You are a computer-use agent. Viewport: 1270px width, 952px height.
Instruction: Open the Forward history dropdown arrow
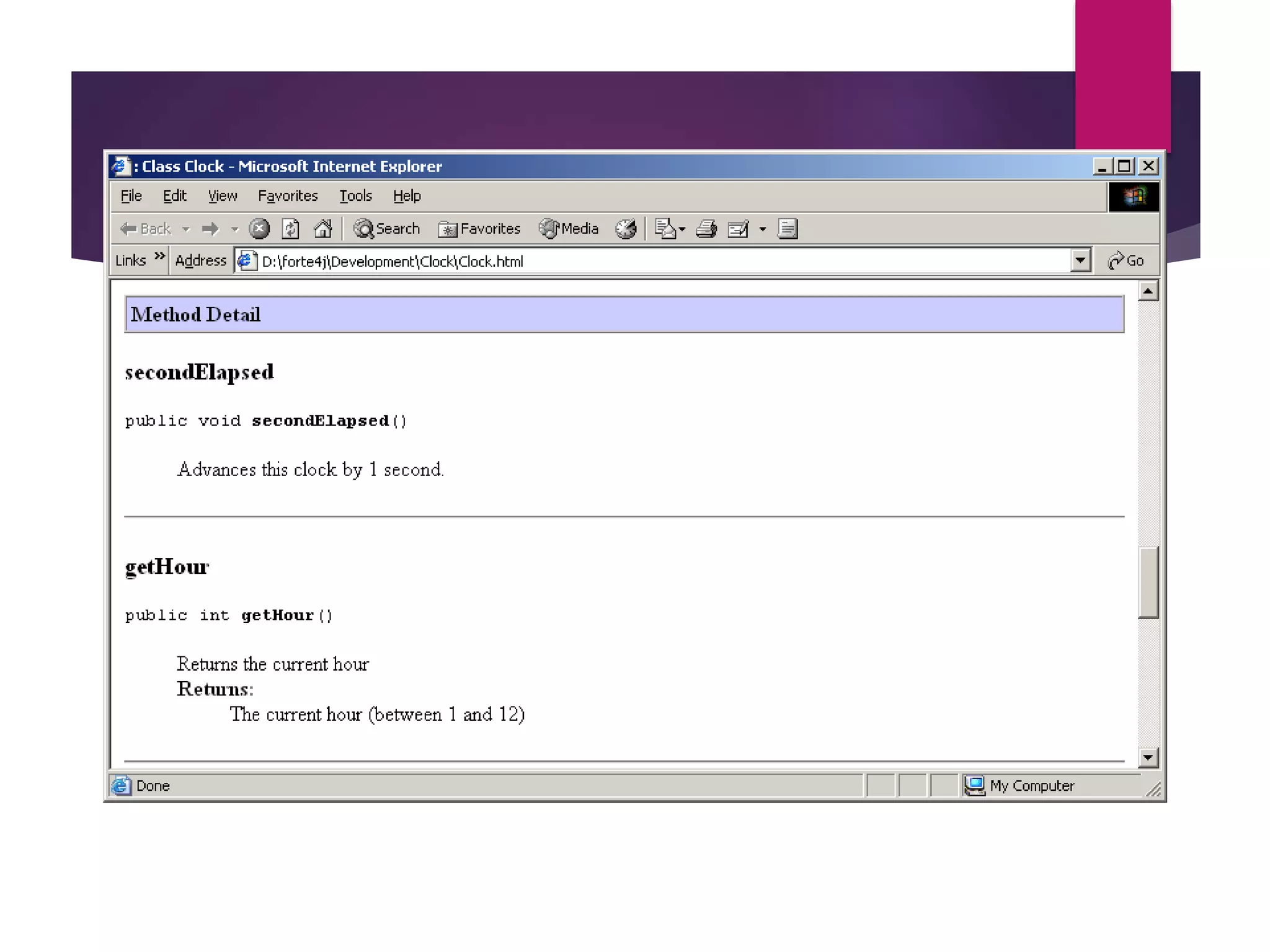234,229
